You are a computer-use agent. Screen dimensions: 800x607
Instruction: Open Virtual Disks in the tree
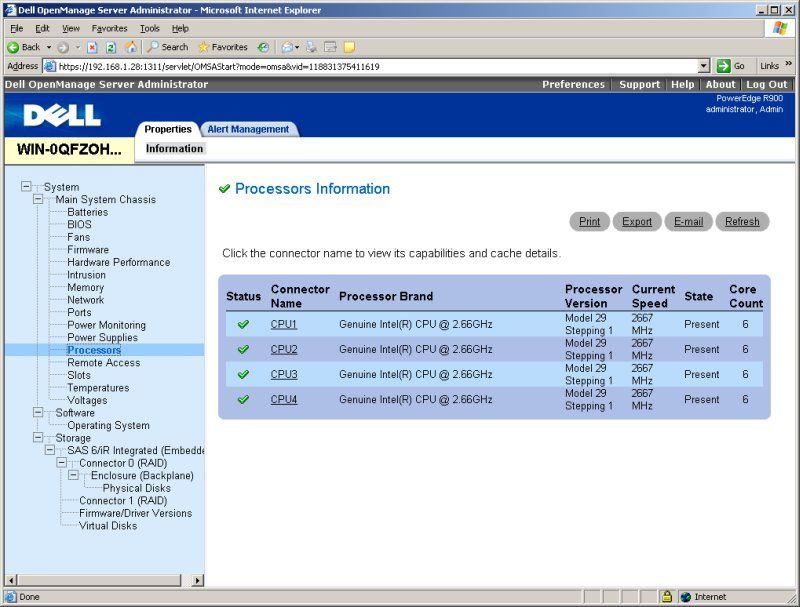[x=108, y=526]
